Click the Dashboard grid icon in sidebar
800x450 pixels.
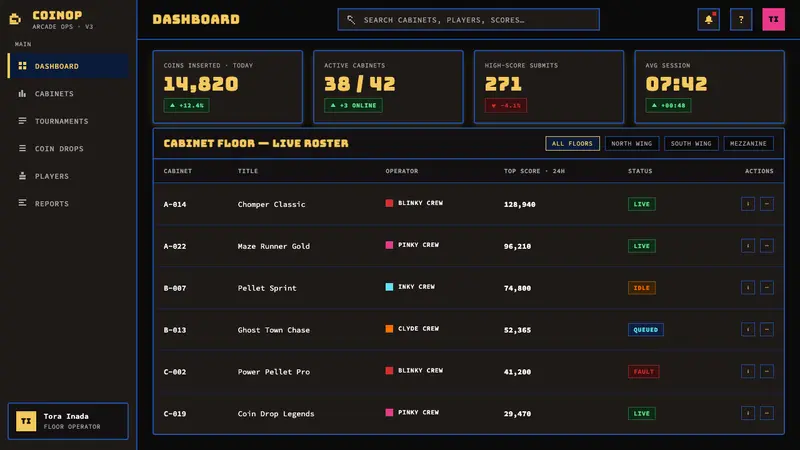pos(22,66)
